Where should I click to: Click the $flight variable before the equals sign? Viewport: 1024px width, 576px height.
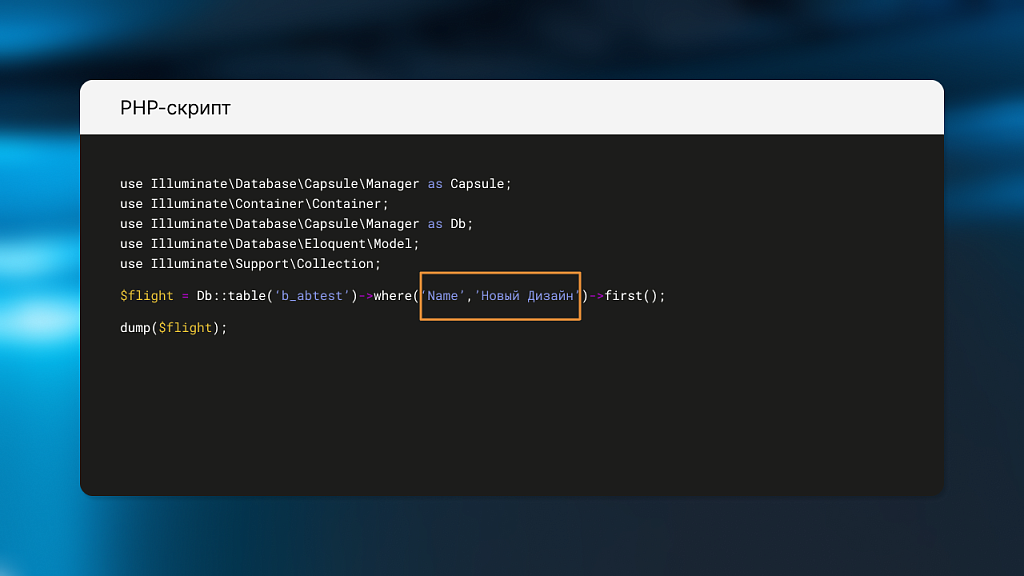point(146,296)
